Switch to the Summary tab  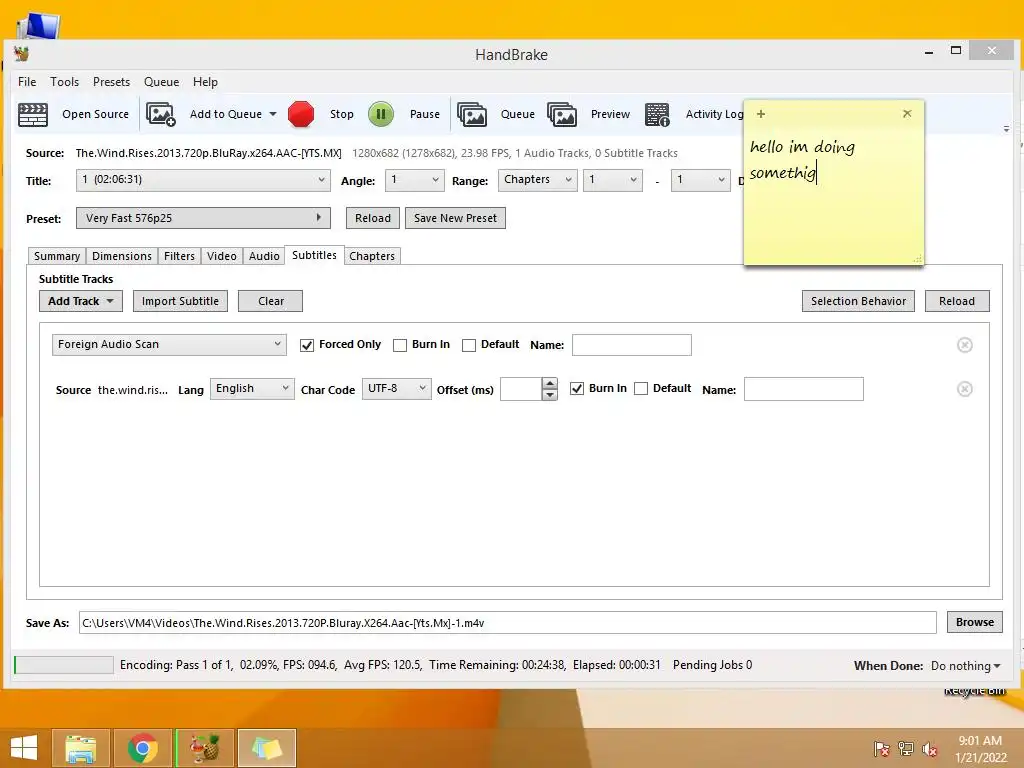click(x=57, y=256)
